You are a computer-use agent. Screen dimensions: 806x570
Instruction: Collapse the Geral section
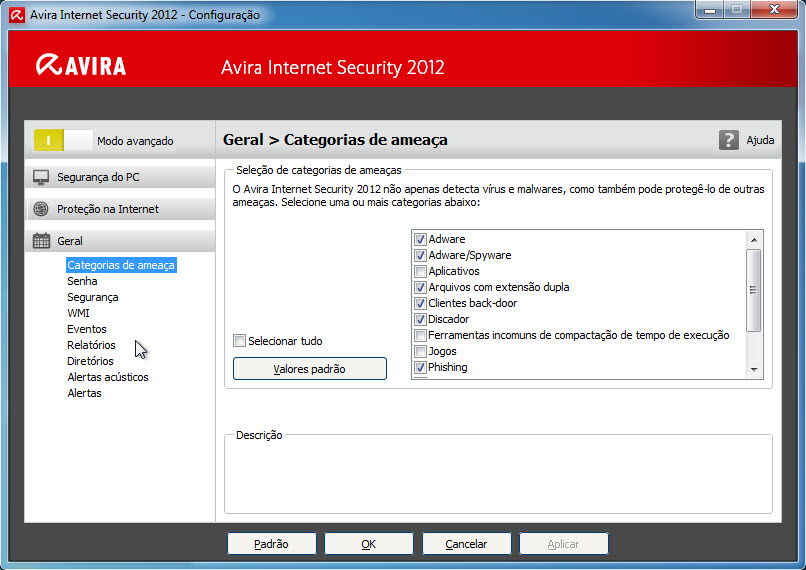(120, 241)
